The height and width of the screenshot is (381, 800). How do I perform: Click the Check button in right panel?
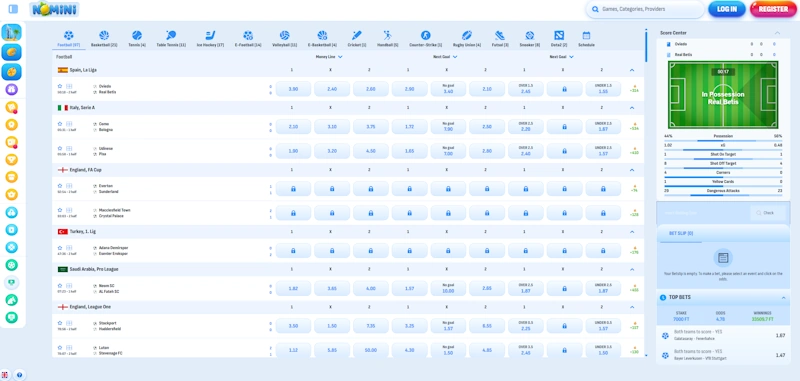click(x=768, y=213)
